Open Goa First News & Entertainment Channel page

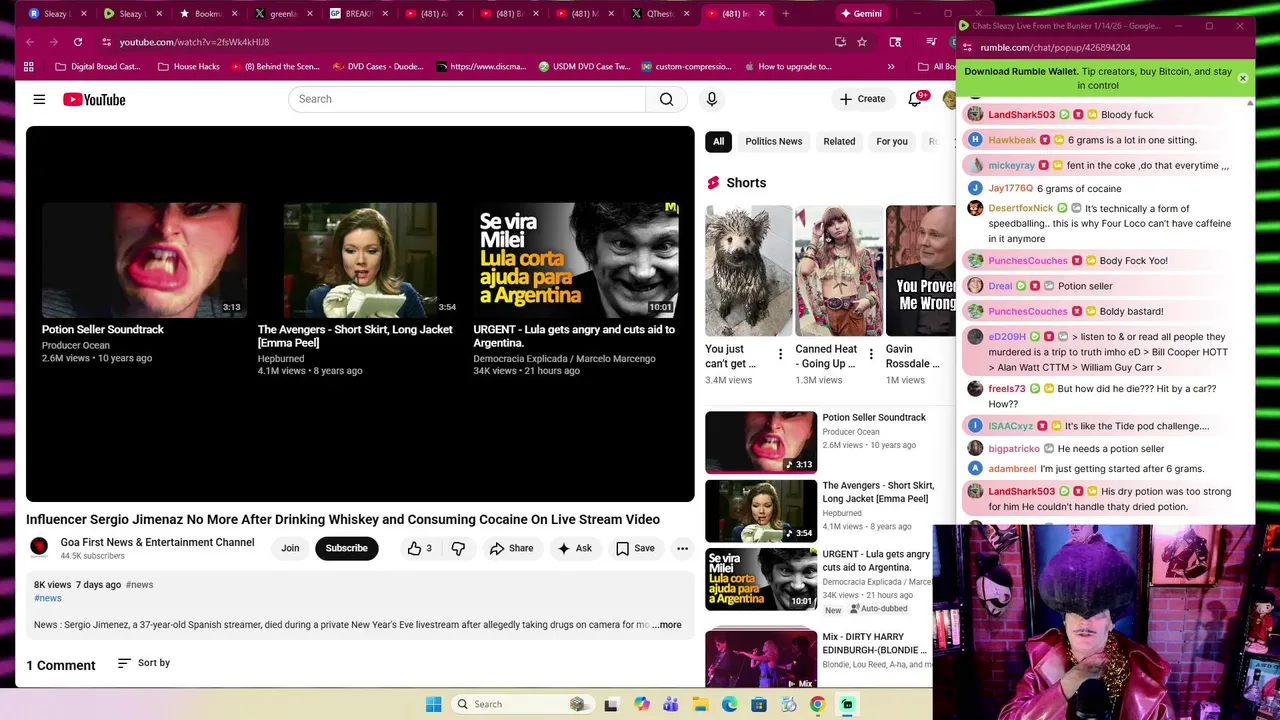(x=157, y=542)
